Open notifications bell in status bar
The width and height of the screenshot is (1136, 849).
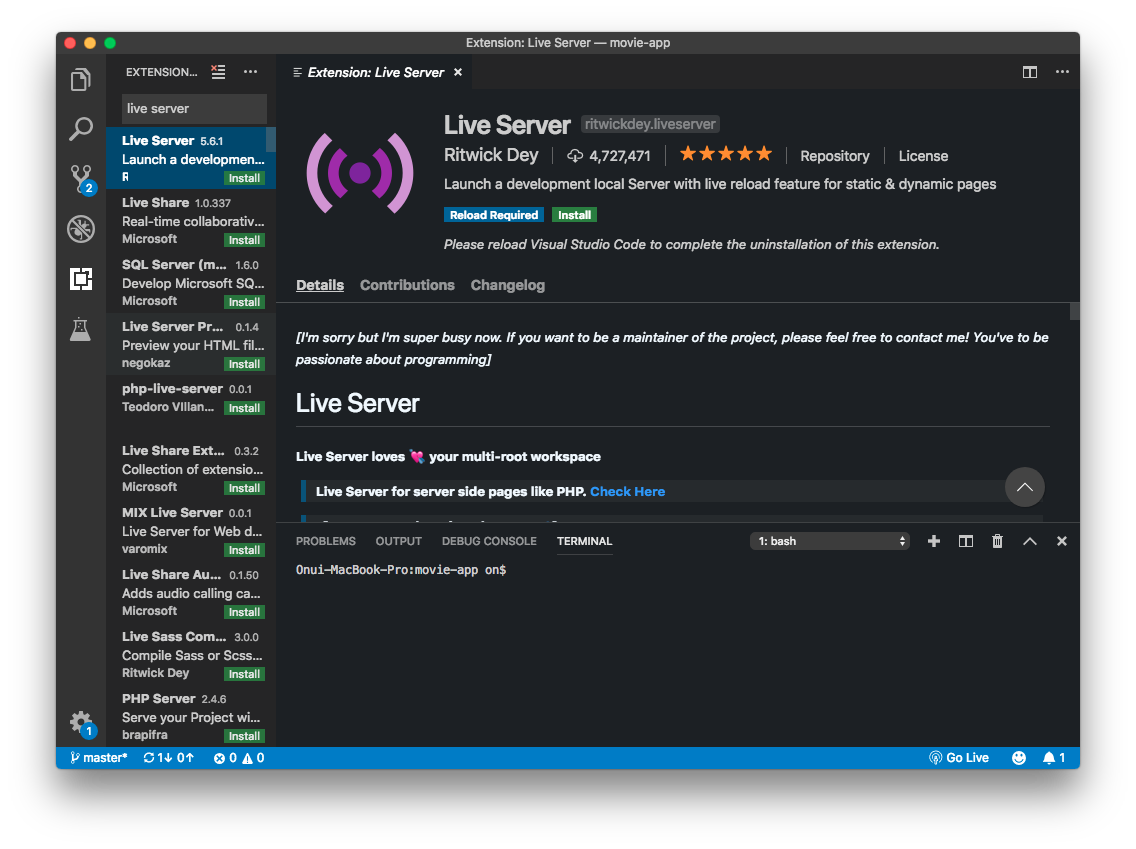(1053, 758)
